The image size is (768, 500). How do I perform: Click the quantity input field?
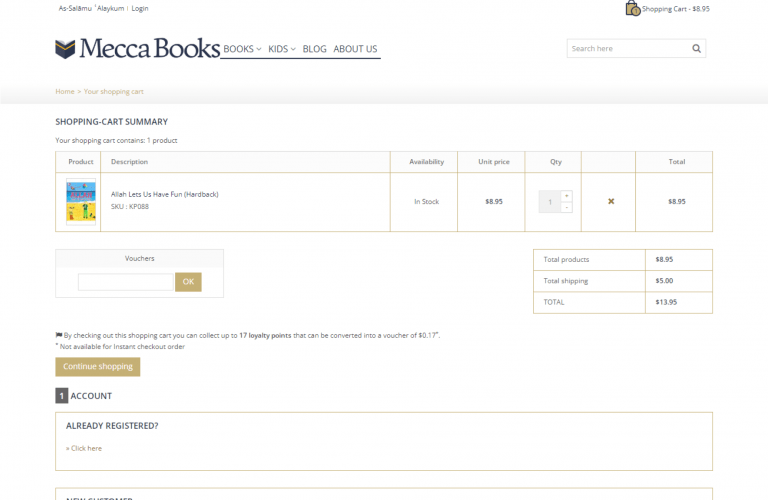(x=550, y=202)
